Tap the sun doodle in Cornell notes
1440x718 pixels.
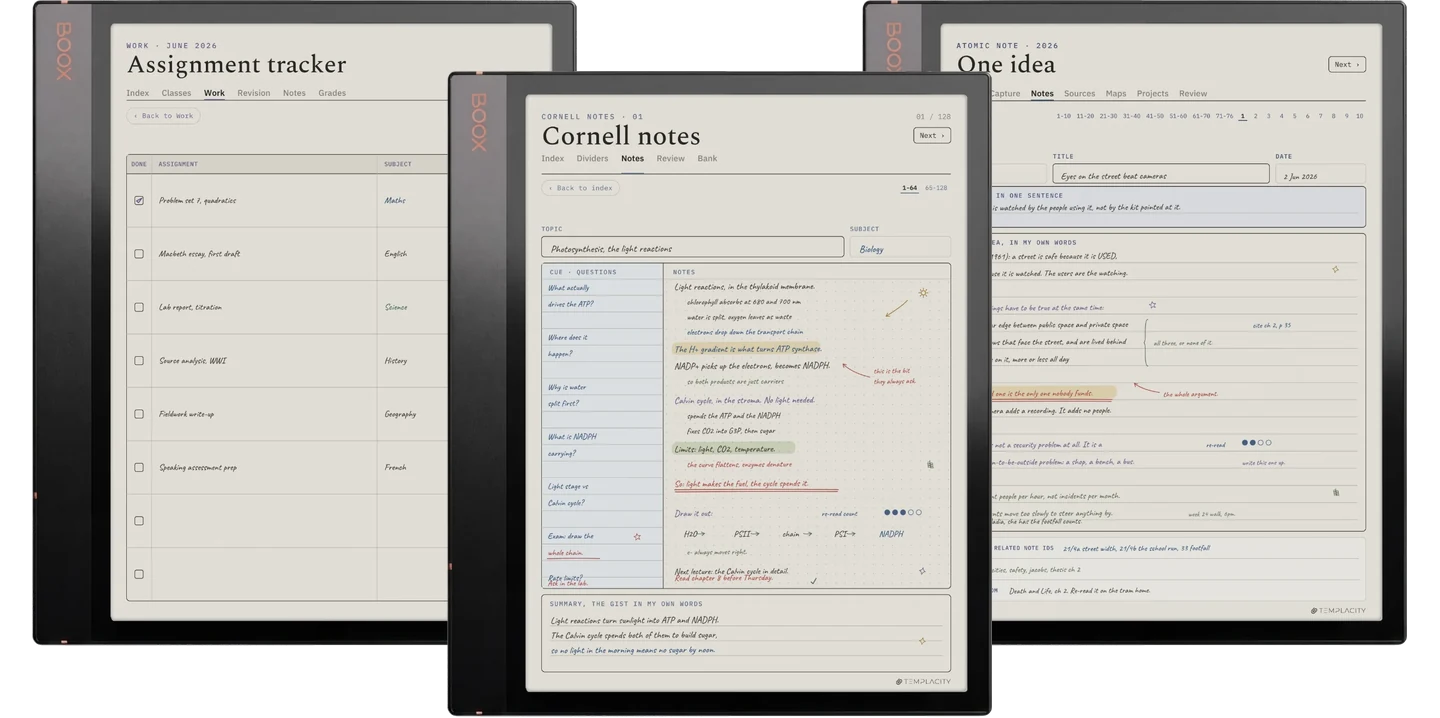(923, 293)
